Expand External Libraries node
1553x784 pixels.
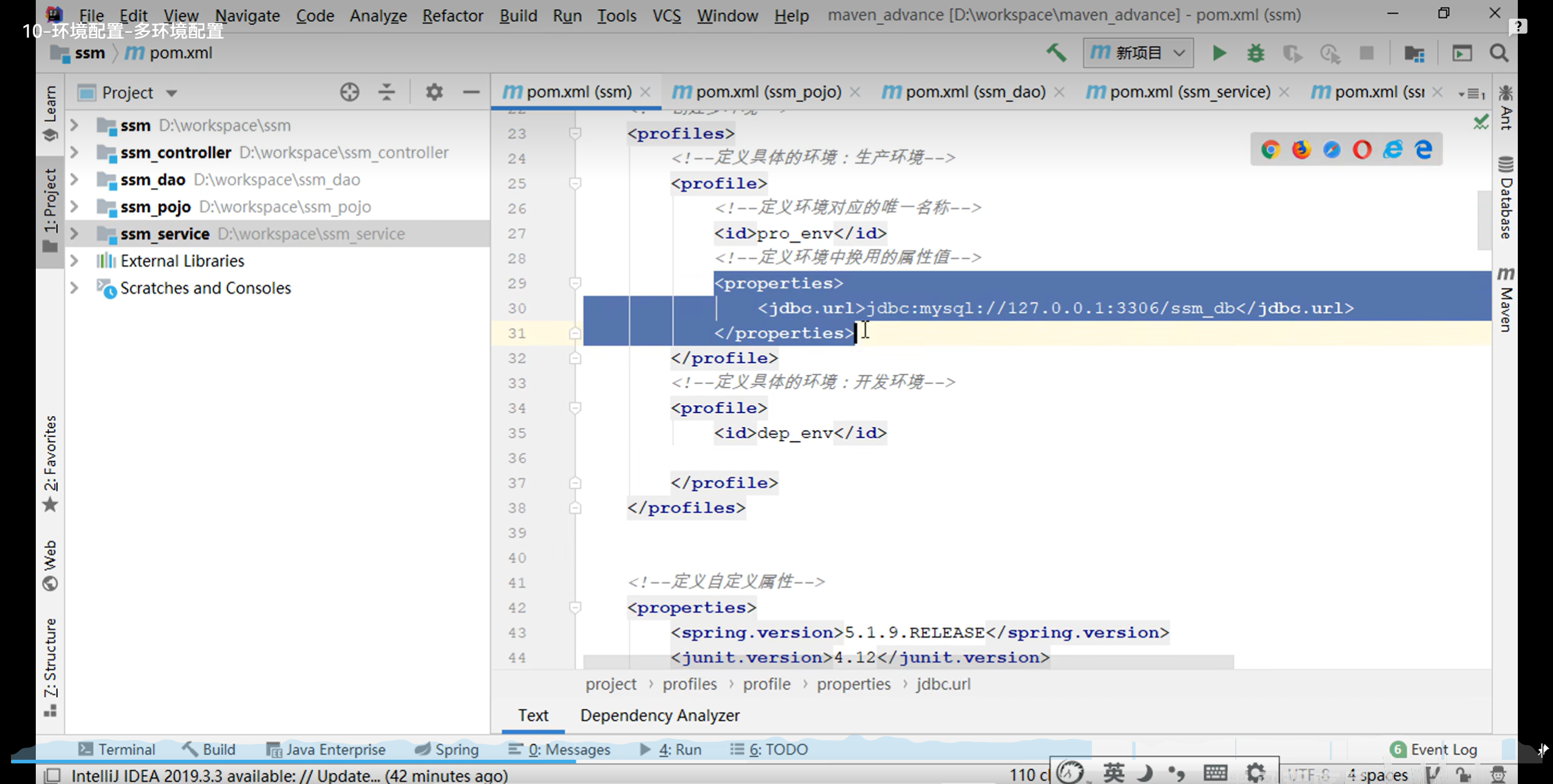click(x=75, y=261)
